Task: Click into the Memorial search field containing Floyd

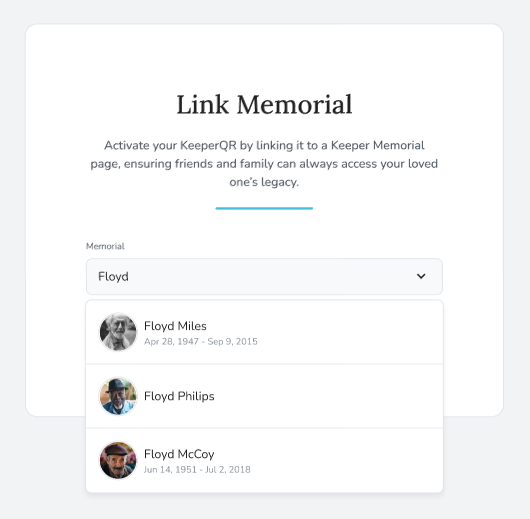Action: click(264, 277)
